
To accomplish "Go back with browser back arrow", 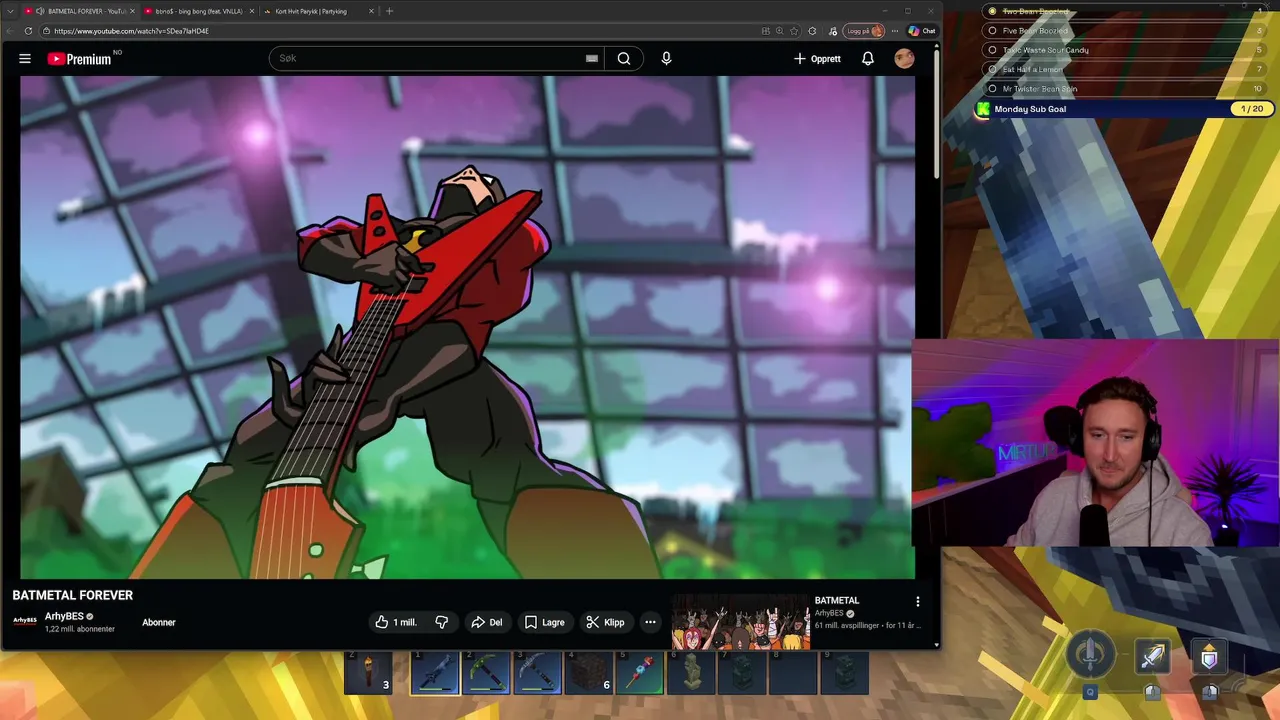I will point(9,31).
